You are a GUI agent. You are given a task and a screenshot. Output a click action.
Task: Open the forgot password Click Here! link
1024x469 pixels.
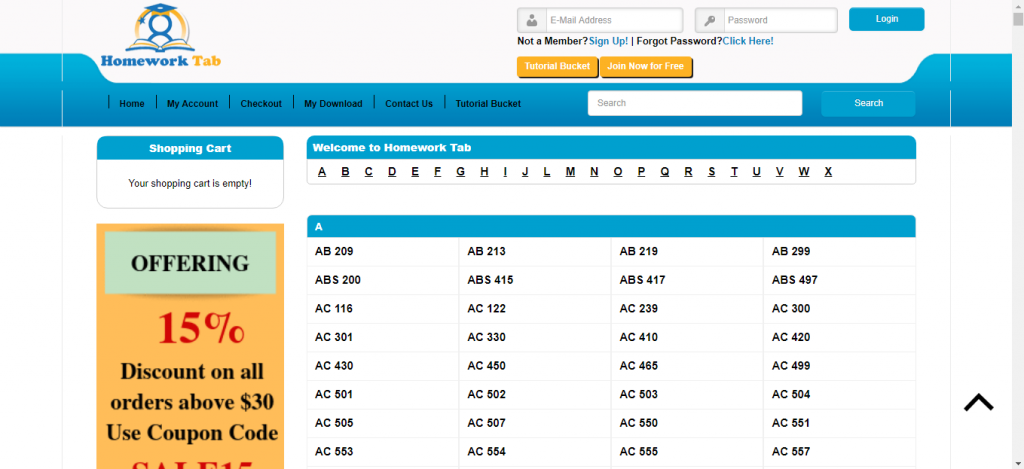point(748,41)
